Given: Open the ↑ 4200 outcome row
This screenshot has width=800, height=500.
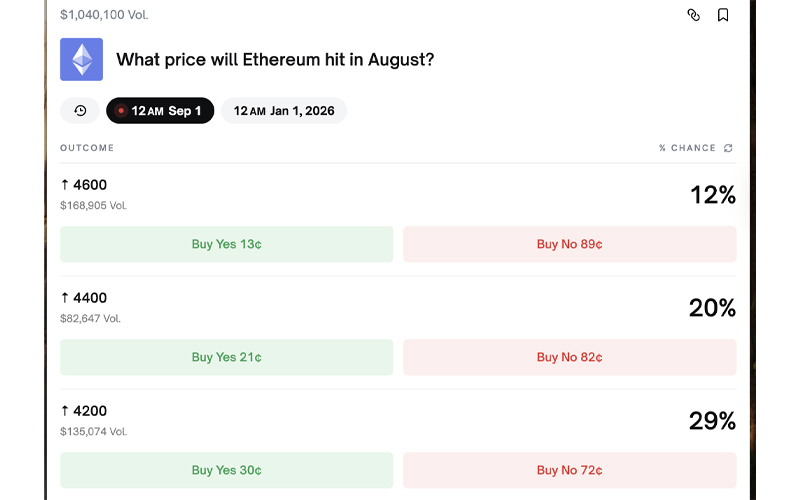Looking at the screenshot, I should (398, 420).
